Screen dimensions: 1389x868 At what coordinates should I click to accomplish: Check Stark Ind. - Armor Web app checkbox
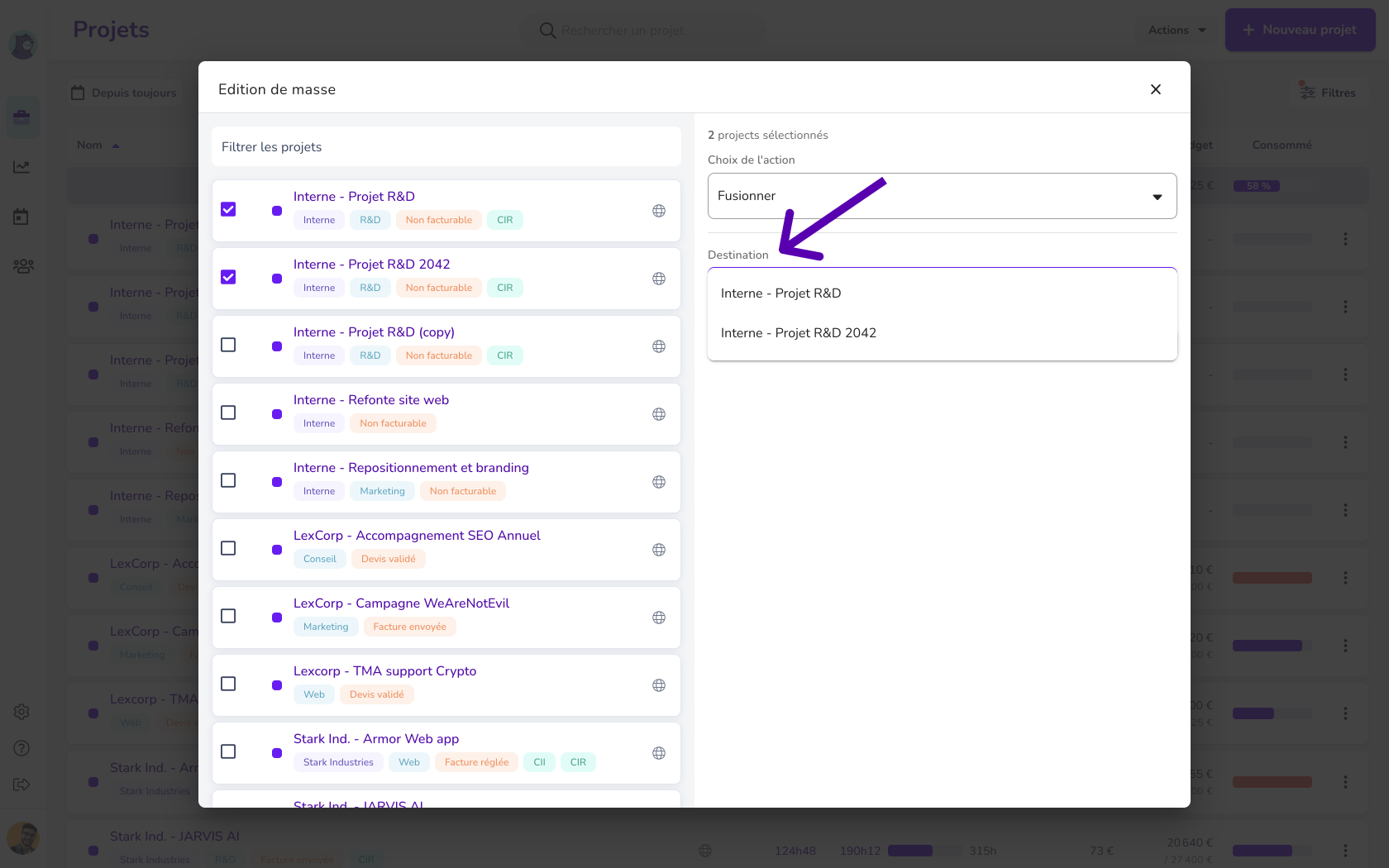(228, 751)
